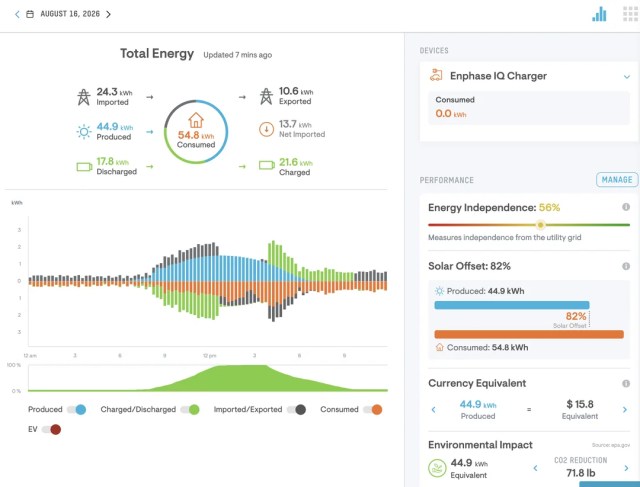Click the battery icon beside Discharged

pyautogui.click(x=84, y=167)
